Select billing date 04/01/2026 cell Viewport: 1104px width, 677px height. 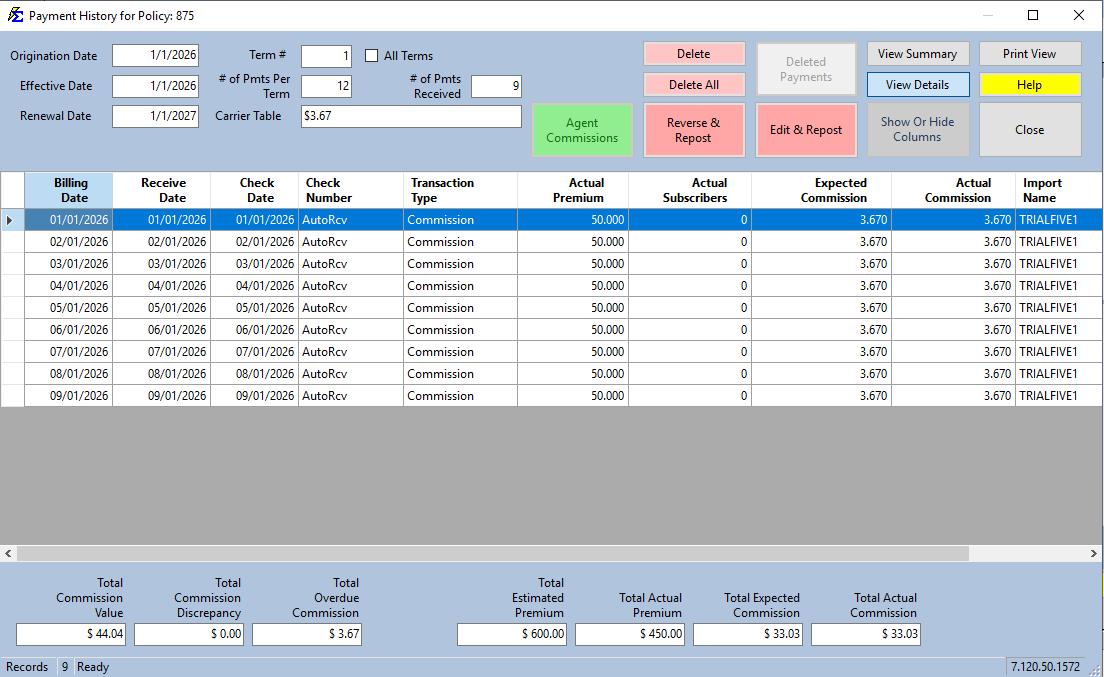pos(69,286)
